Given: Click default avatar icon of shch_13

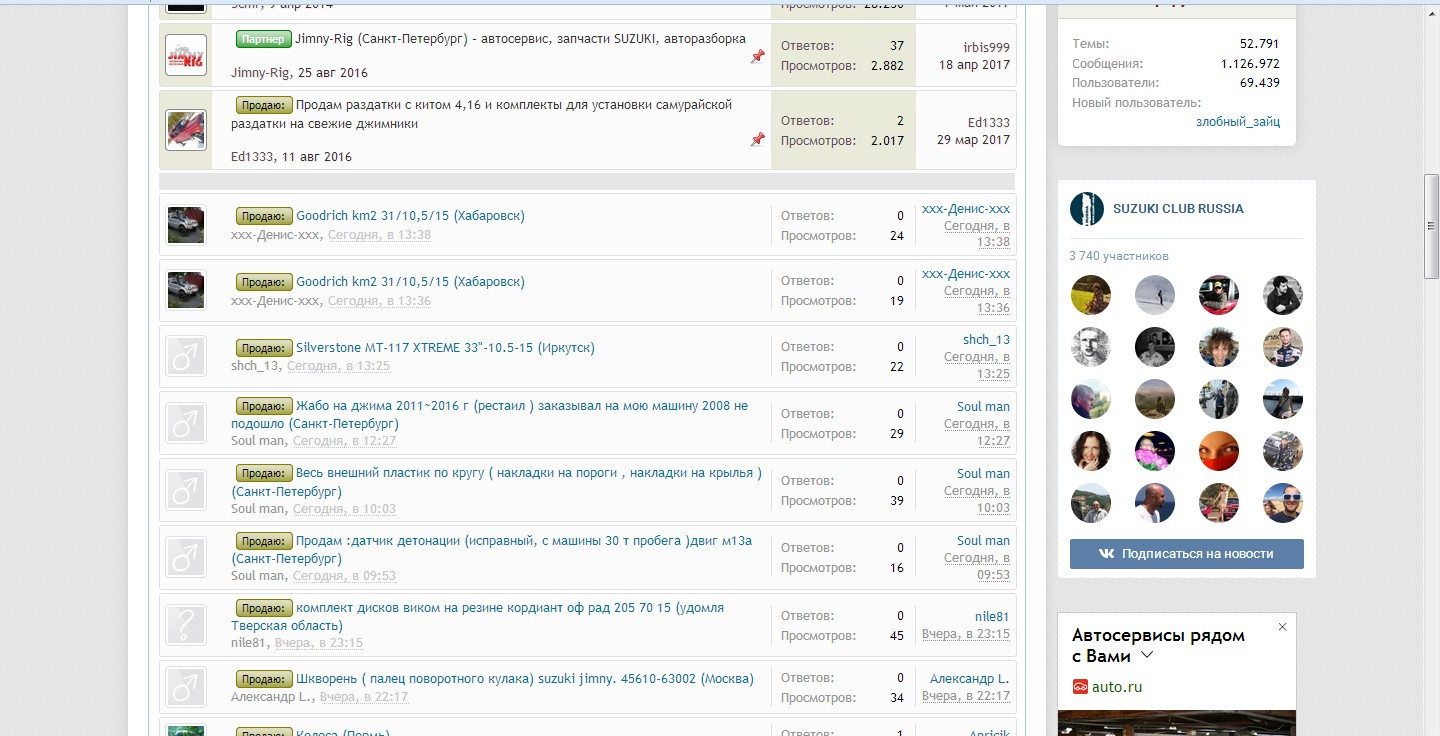Looking at the screenshot, I should [186, 356].
